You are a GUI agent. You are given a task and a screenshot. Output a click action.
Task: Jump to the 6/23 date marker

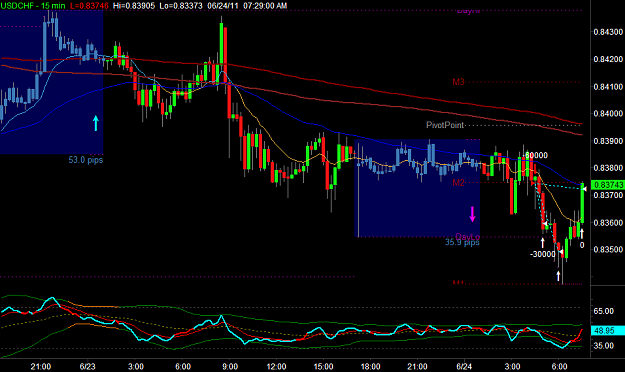click(87, 366)
